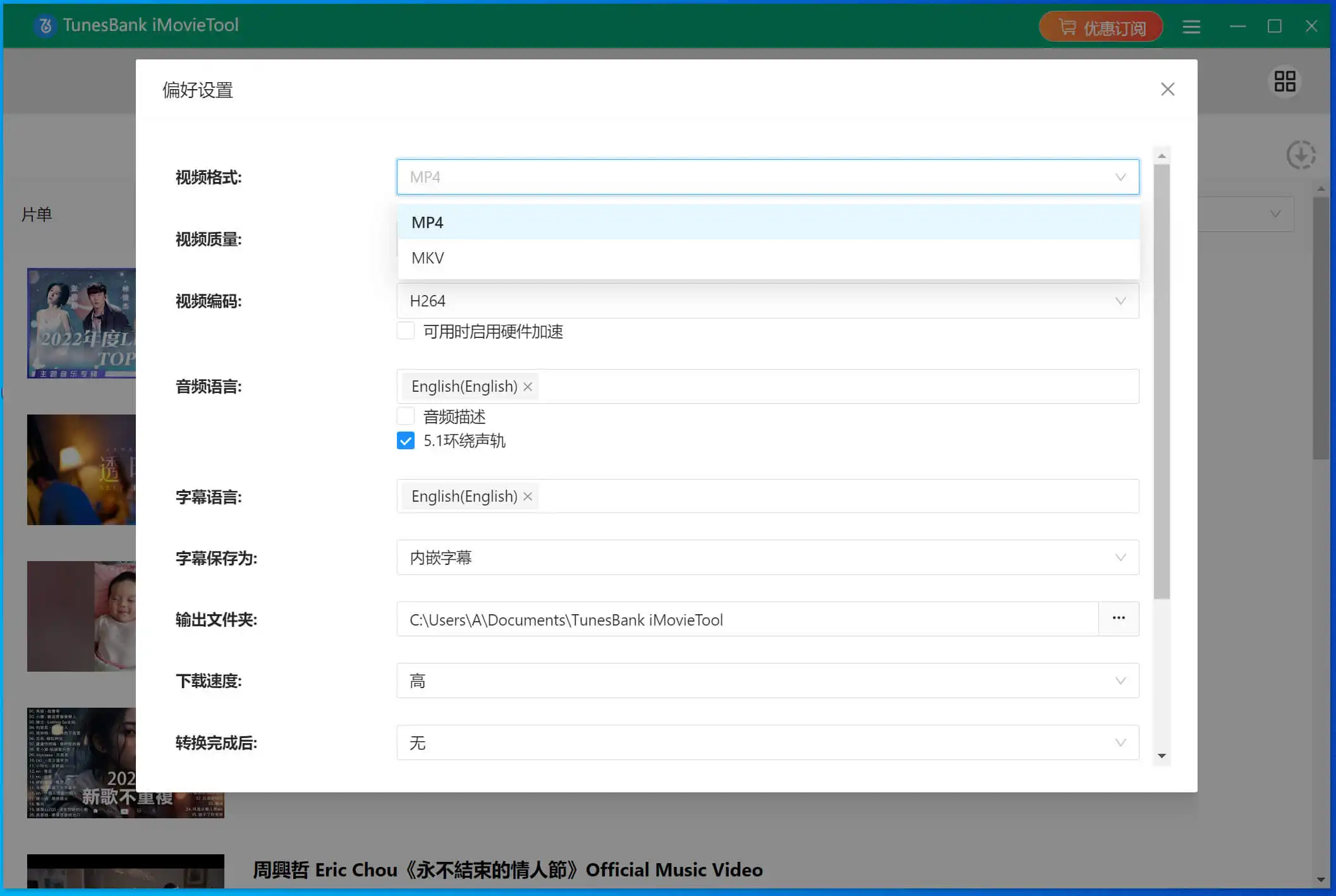Open the grid view icon at top right
Screen dimensions: 1336x896
[x=1285, y=81]
